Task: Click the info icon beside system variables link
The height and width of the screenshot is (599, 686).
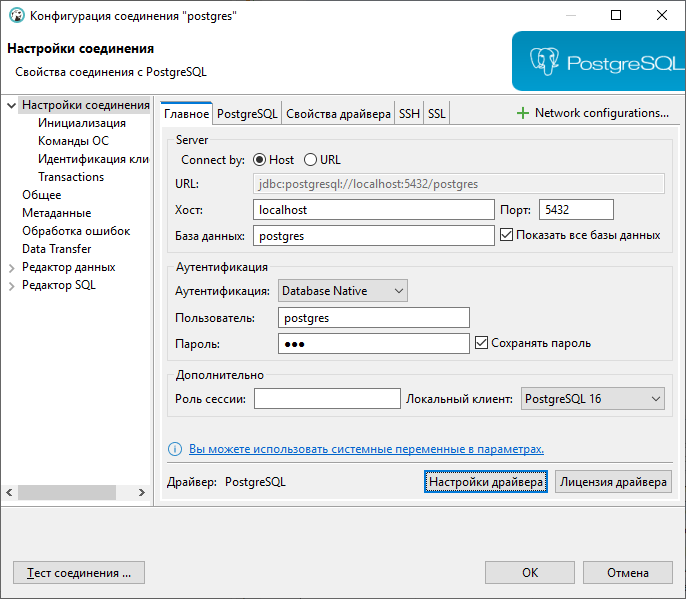Action: (175, 449)
